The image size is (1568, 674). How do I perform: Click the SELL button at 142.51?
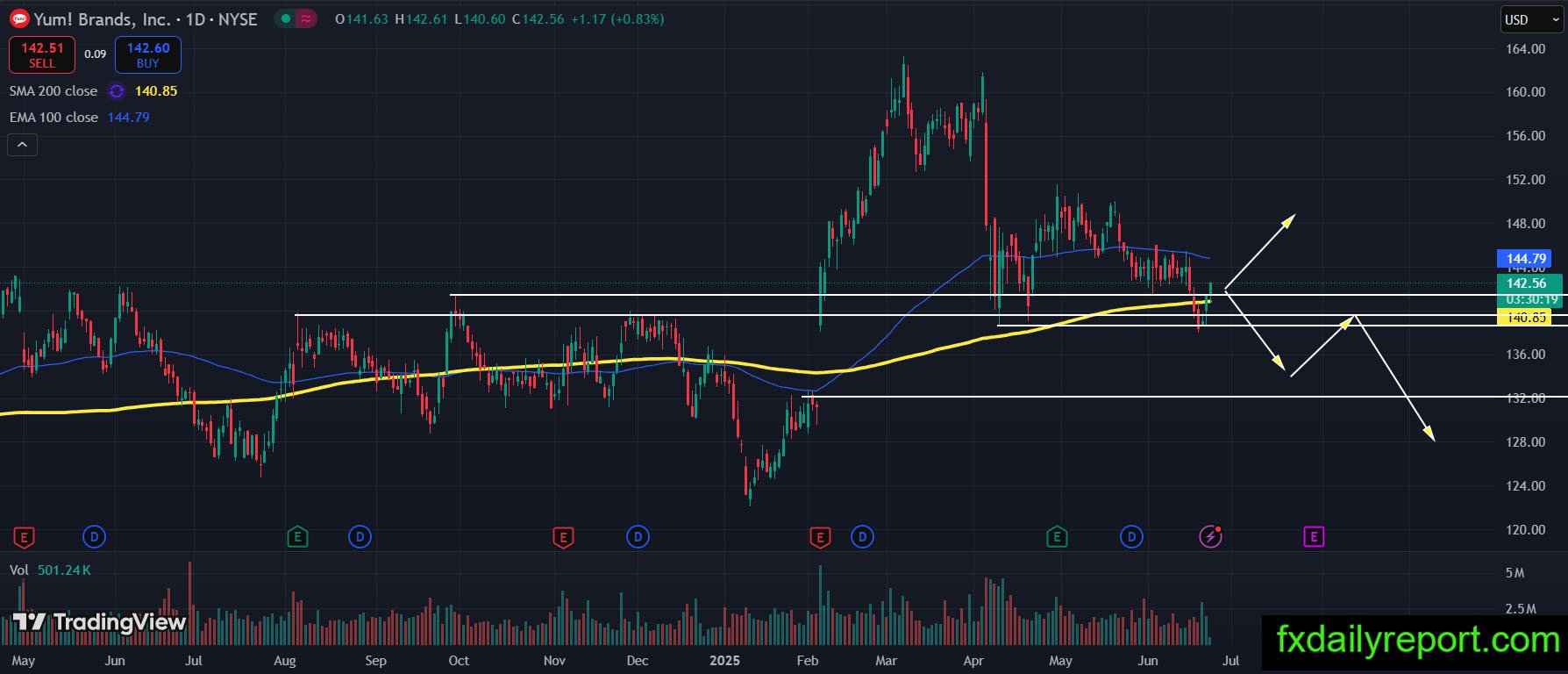click(x=42, y=54)
